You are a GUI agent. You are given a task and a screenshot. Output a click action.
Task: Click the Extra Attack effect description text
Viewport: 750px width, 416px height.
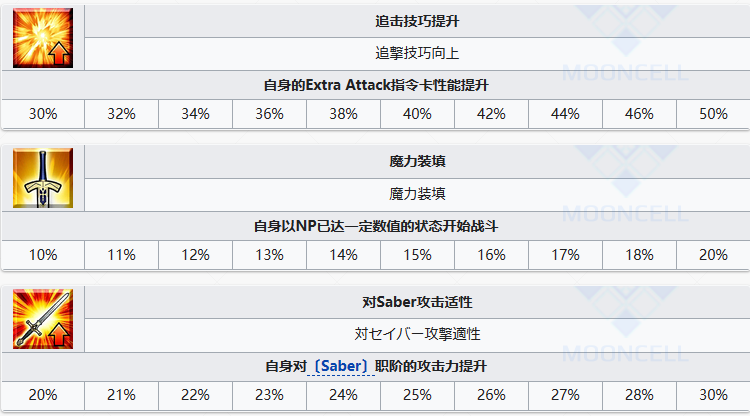pos(375,85)
